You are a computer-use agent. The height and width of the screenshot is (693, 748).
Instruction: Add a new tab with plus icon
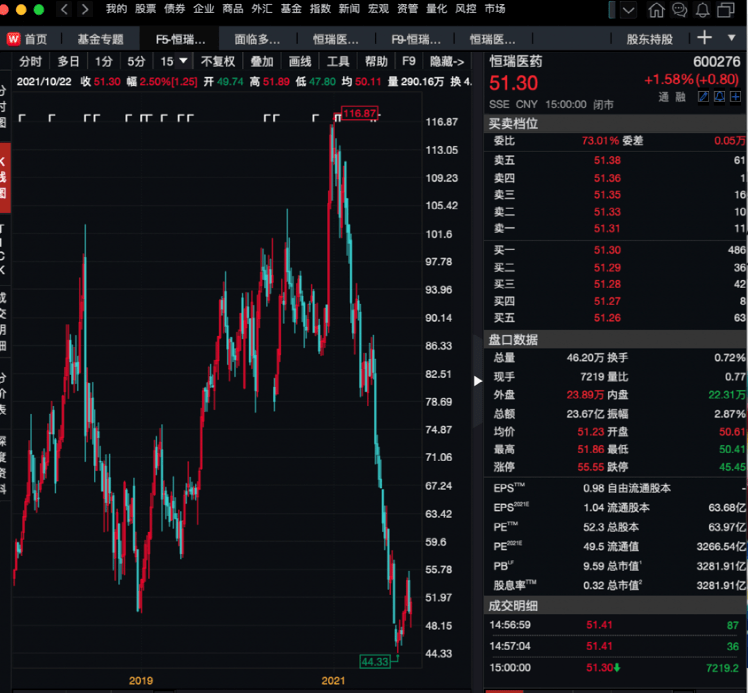(705, 38)
